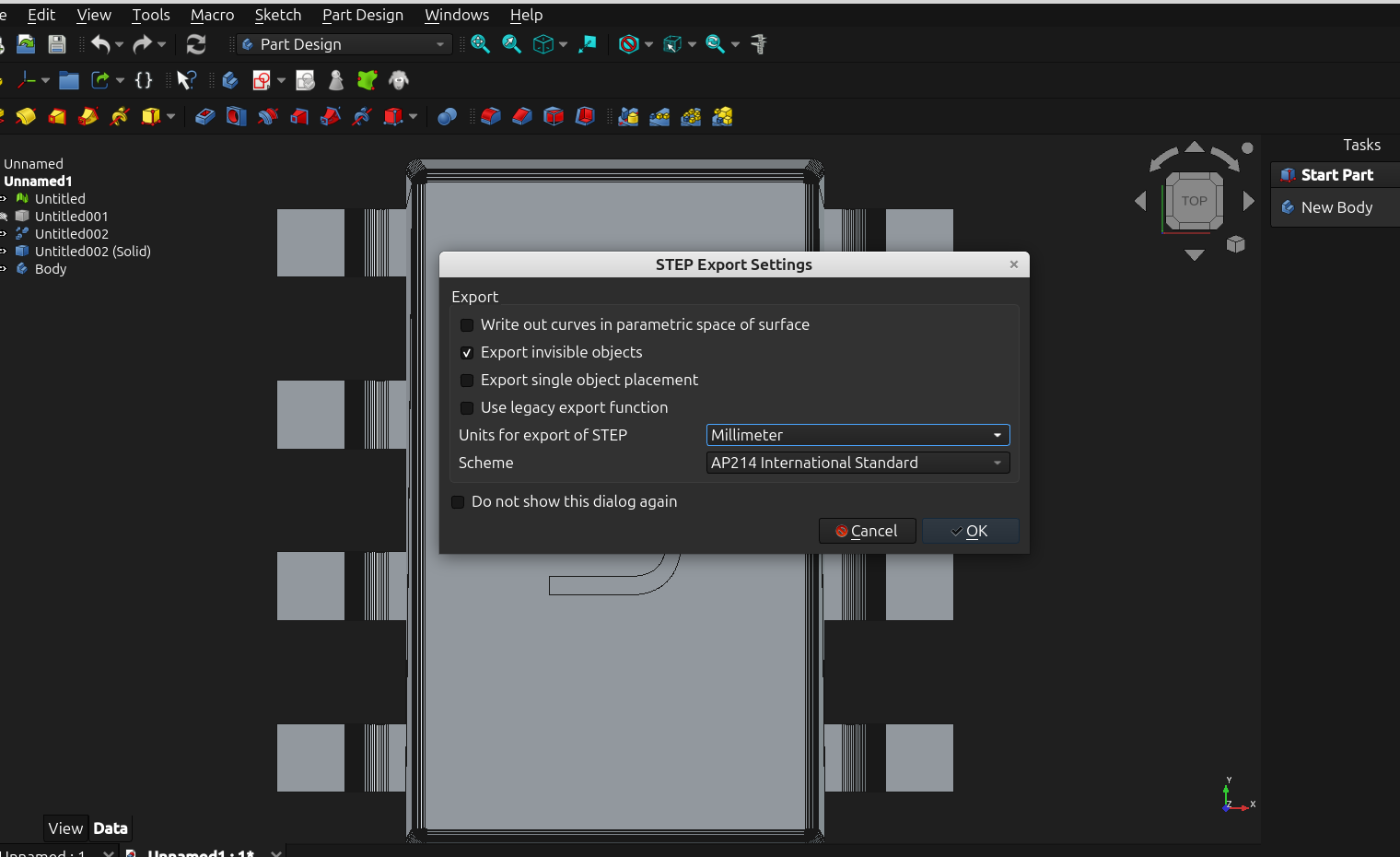Click New Body in Tasks panel
The image size is (1400, 857).
point(1336,207)
